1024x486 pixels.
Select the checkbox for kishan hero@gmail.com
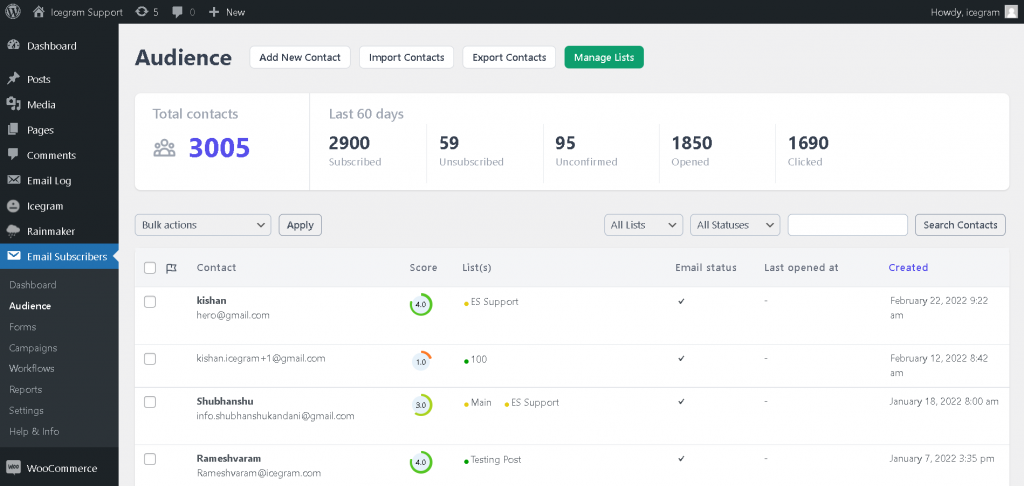pyautogui.click(x=150, y=302)
